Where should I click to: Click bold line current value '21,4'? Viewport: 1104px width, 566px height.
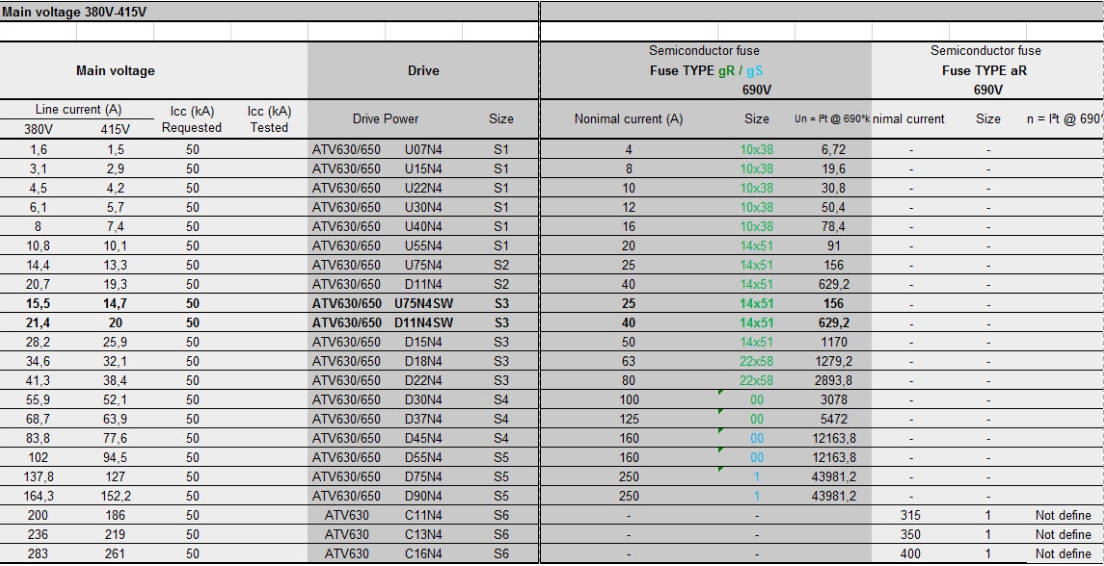click(38, 323)
